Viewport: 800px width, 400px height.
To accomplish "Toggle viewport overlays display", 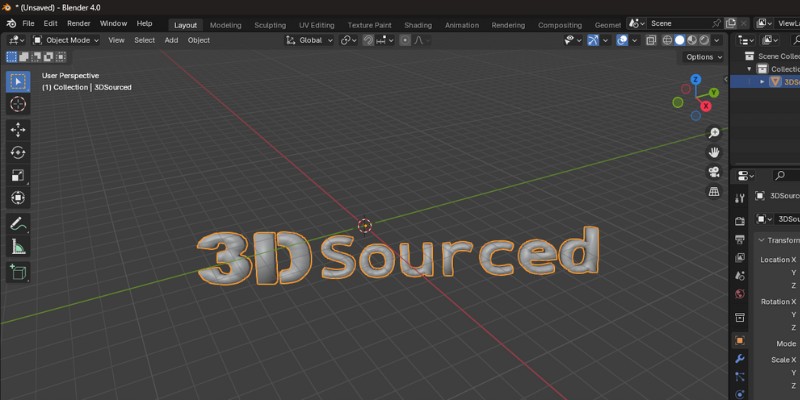I will 622,40.
